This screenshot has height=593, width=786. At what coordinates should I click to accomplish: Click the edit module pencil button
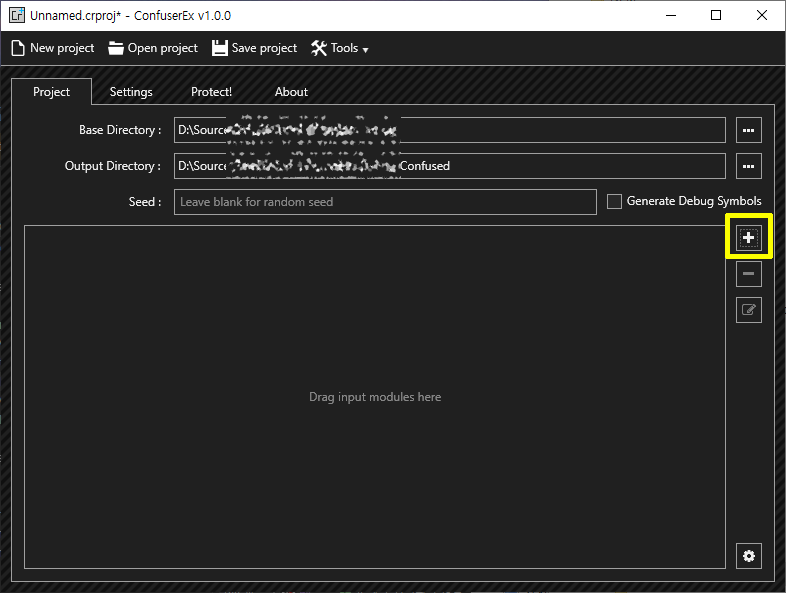pyautogui.click(x=748, y=310)
